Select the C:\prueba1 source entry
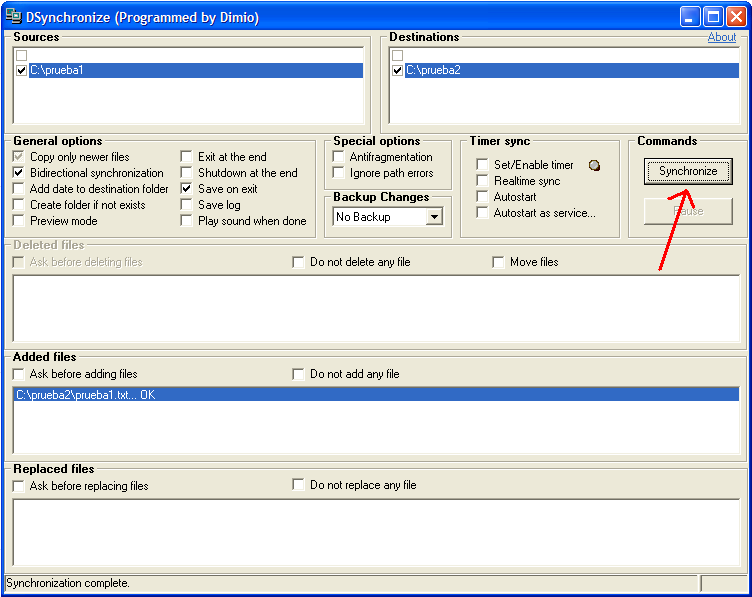Image resolution: width=752 pixels, height=597 pixels. (196, 70)
